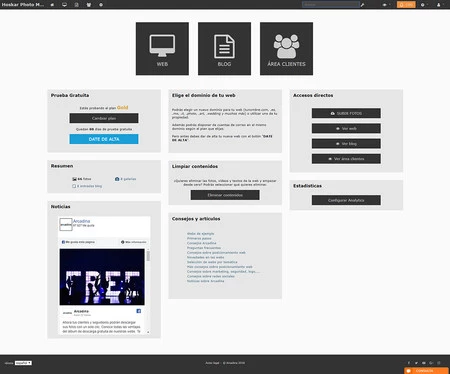Open the español language selector

[x=23, y=363]
